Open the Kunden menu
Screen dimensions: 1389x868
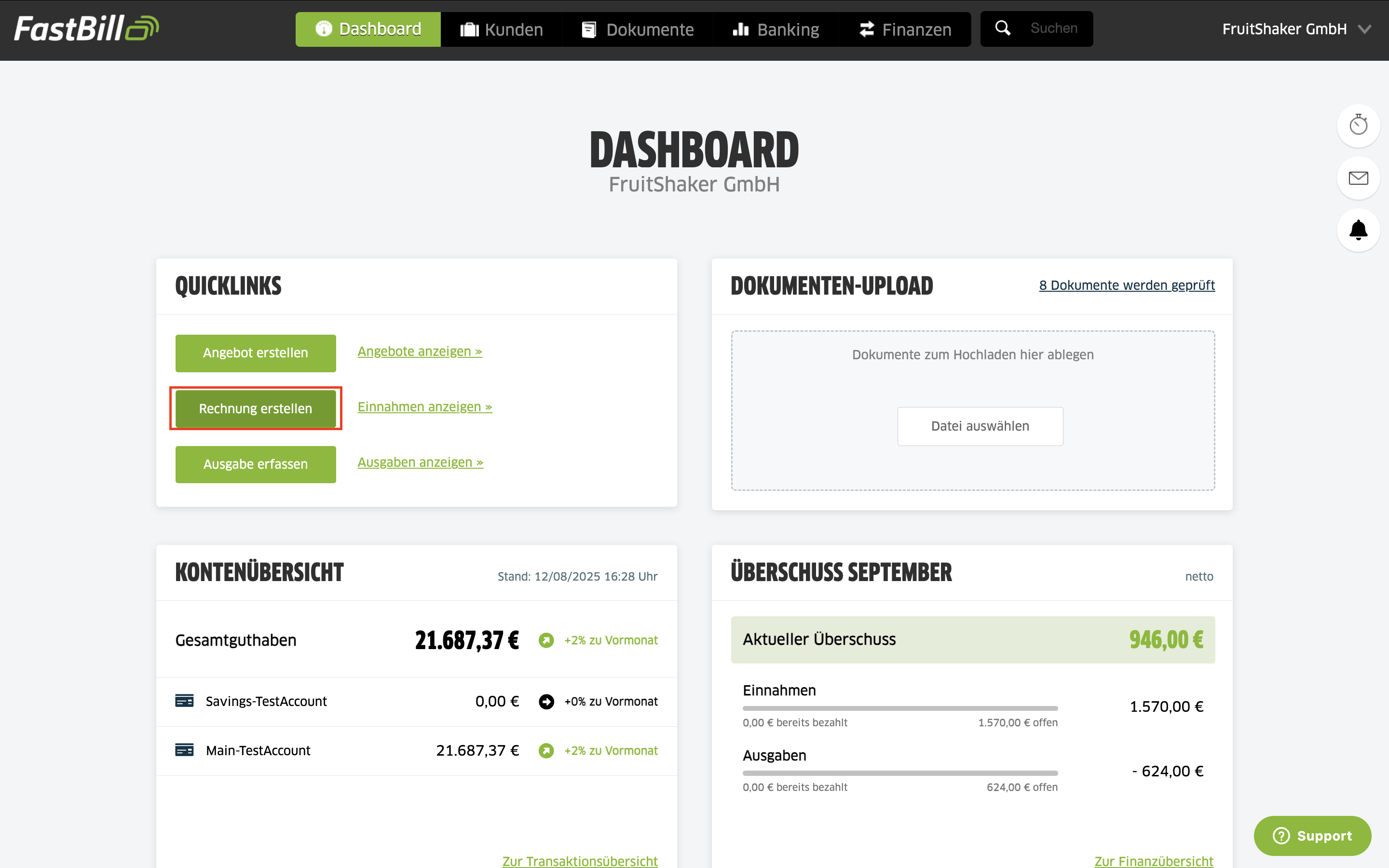(x=502, y=29)
